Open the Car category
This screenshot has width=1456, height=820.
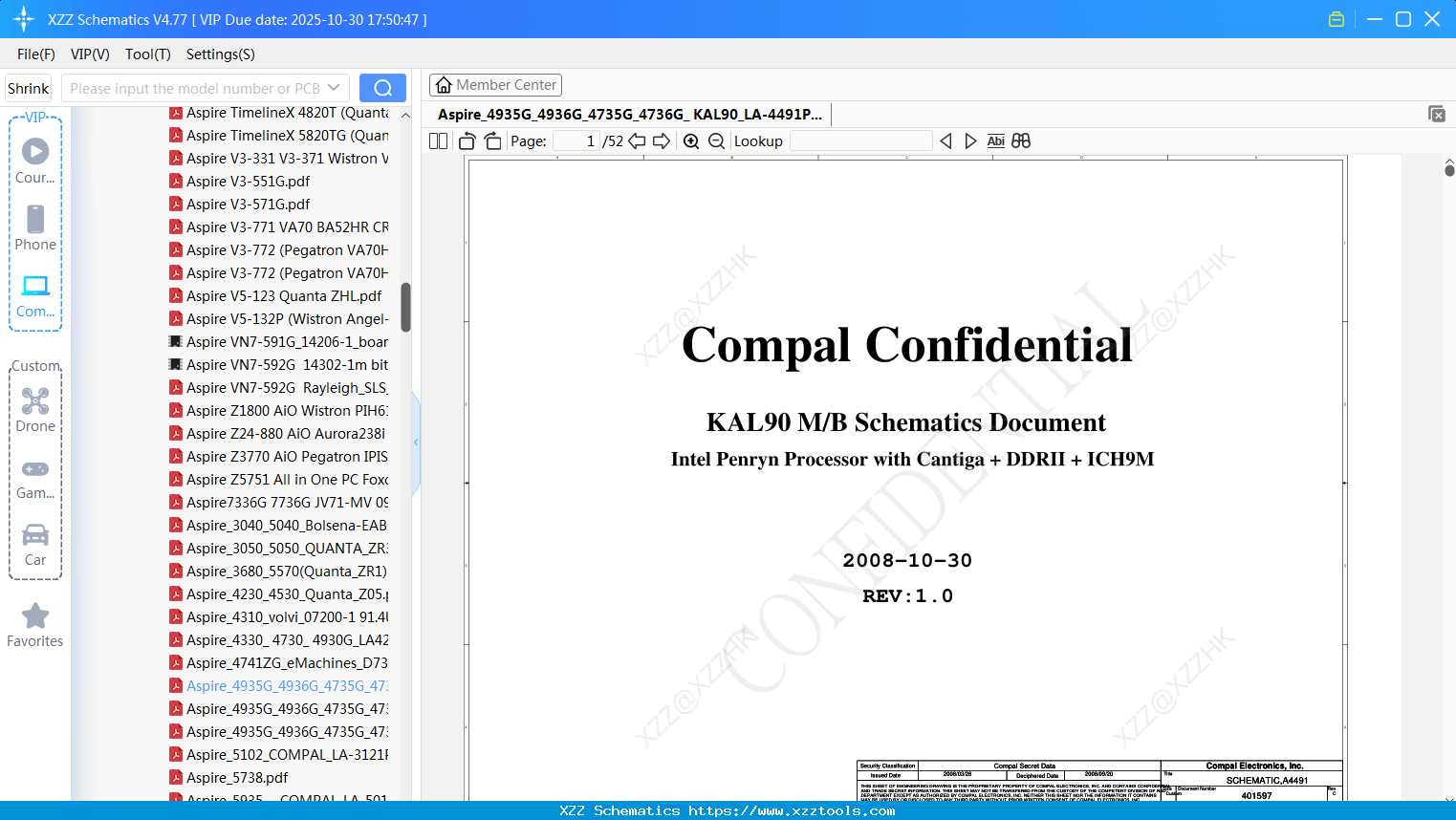point(35,534)
